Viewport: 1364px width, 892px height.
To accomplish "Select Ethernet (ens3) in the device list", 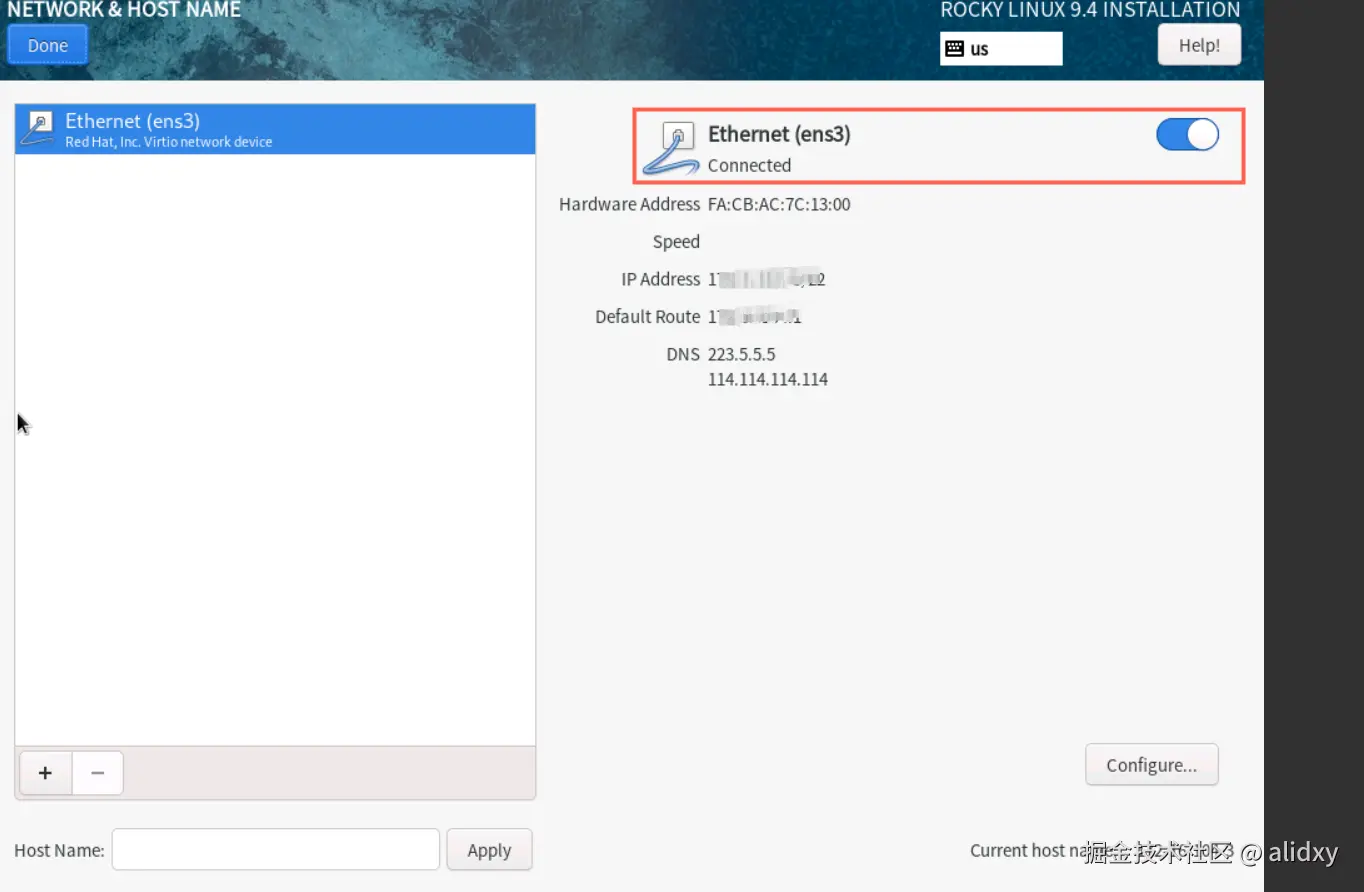I will [x=275, y=129].
